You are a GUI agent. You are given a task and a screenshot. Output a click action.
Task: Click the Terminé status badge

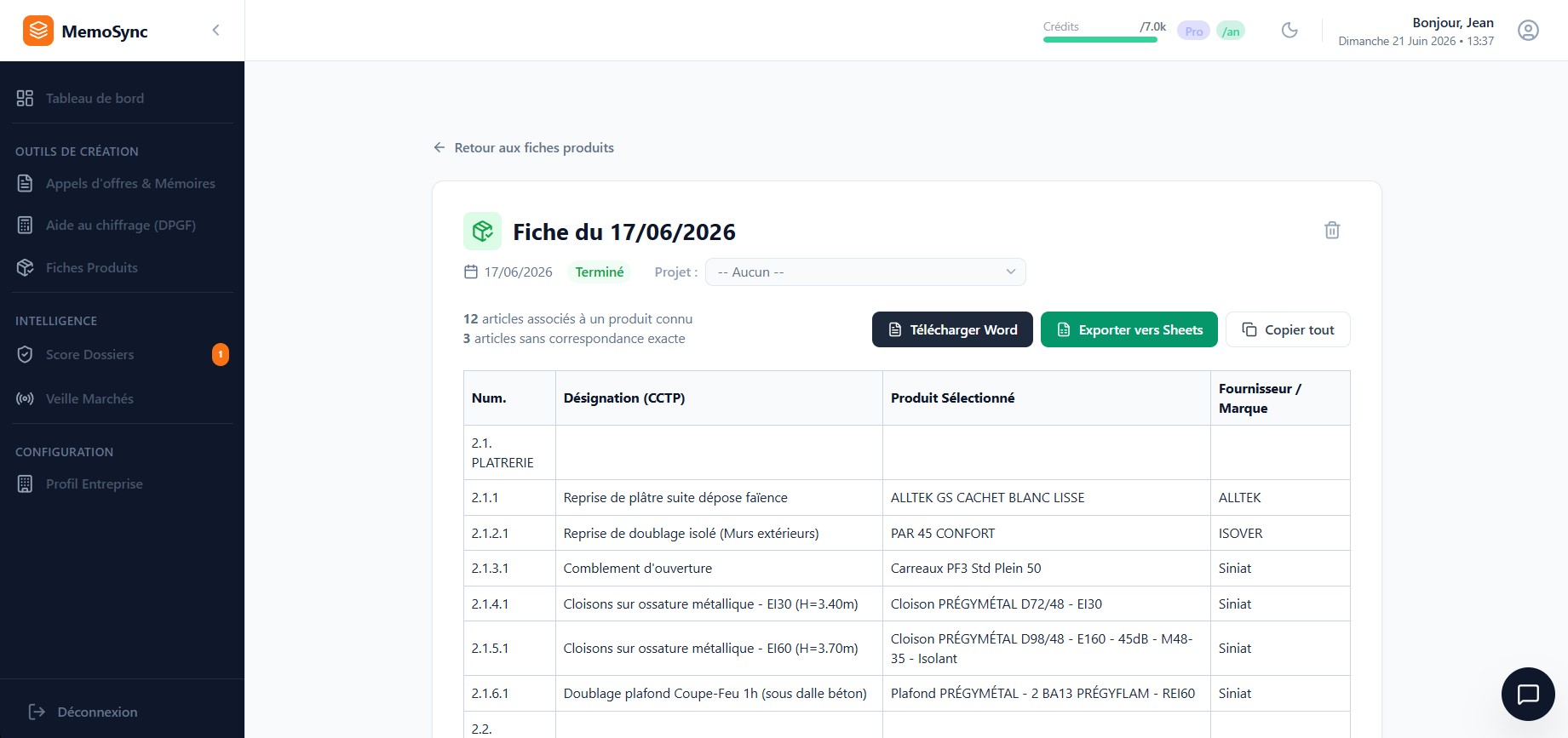click(x=600, y=272)
